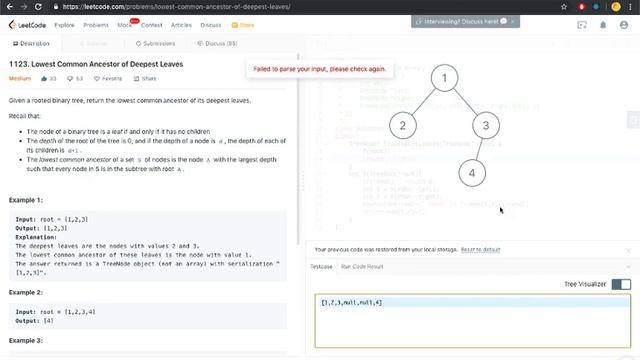Click the problem title '1123. Lowest Common Ancestor'
This screenshot has height=360, width=640.
(x=96, y=64)
